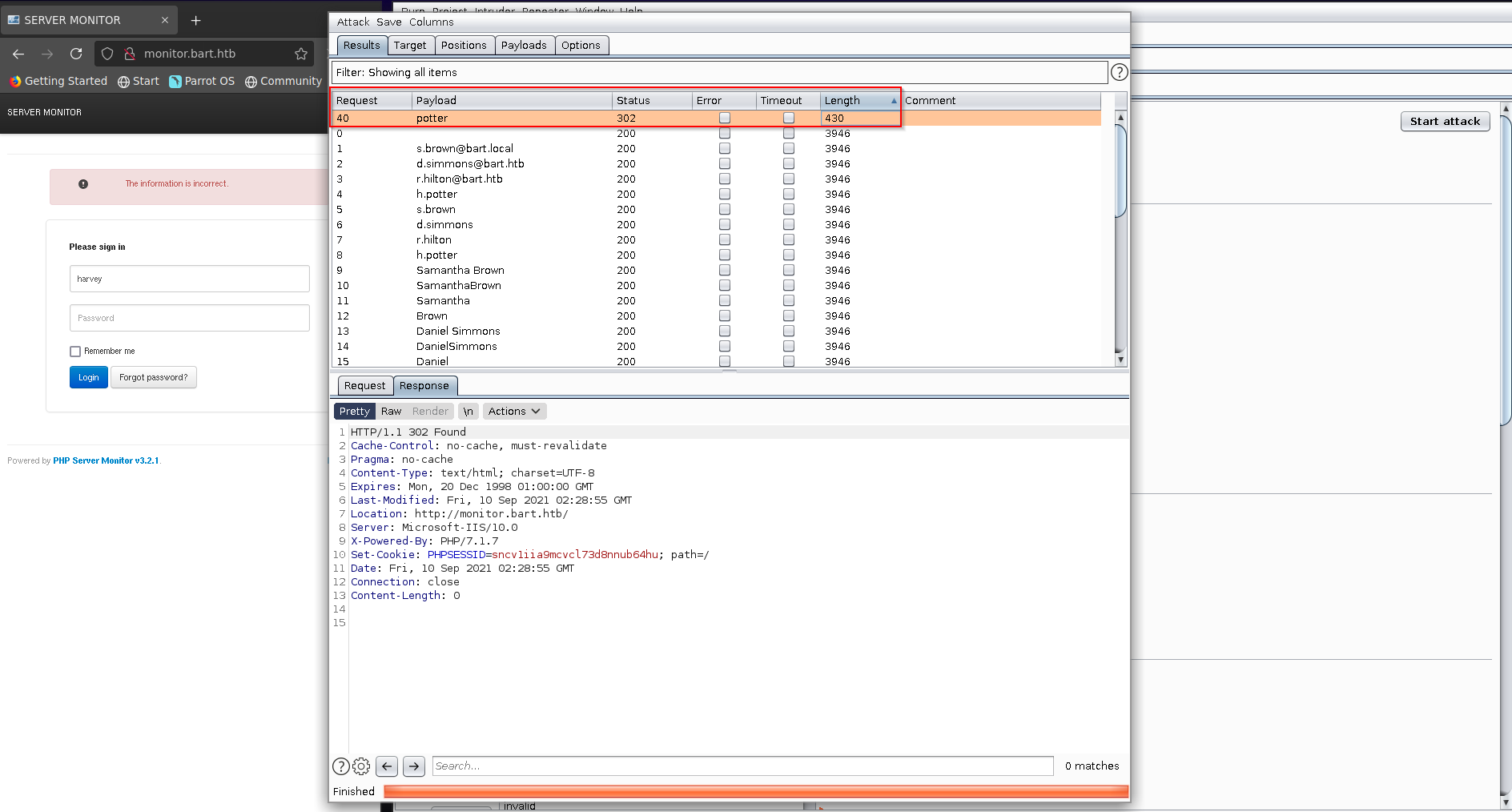Select the Pretty response view

tap(355, 412)
